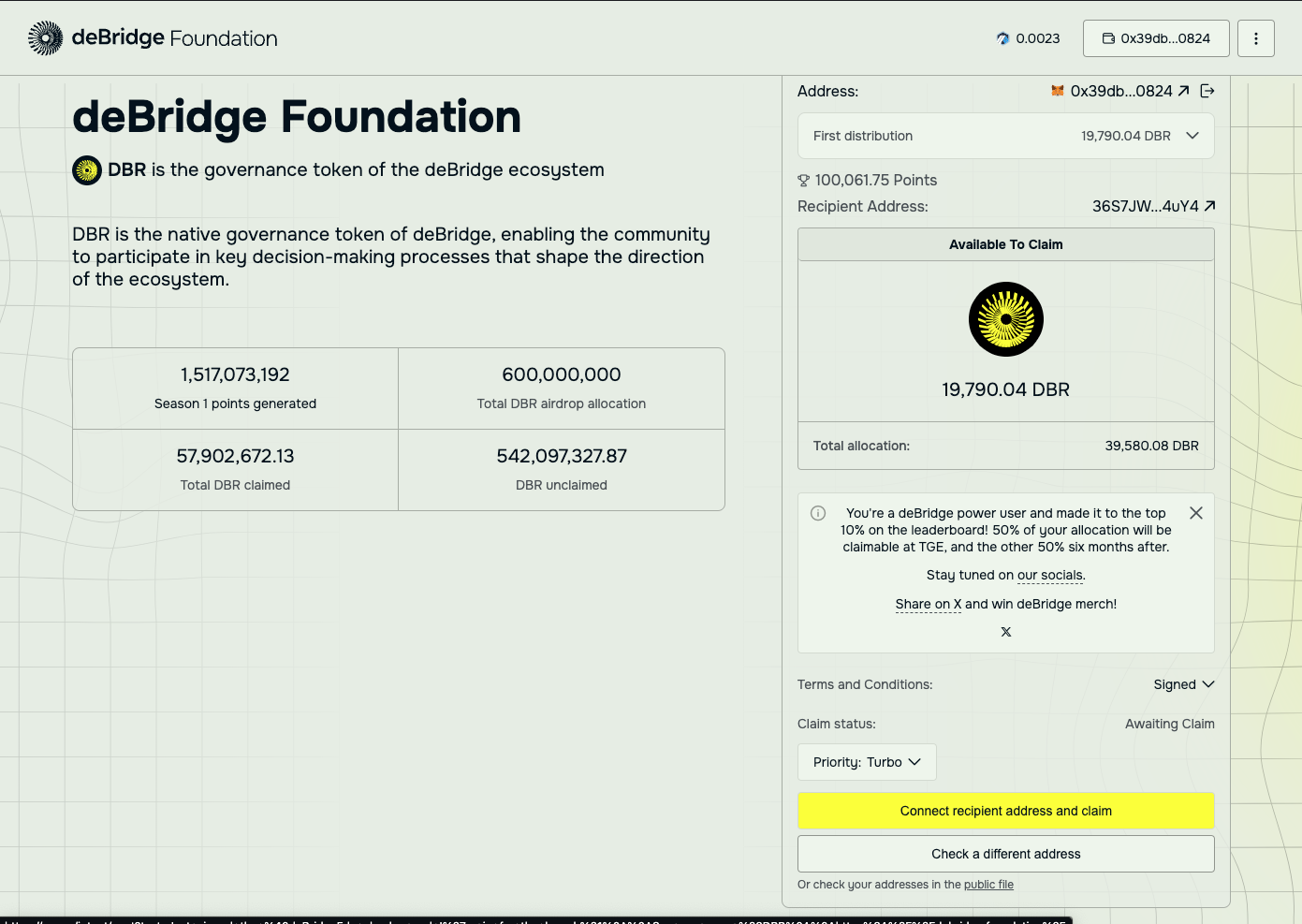Click the large DBR token logo
1302x924 pixels.
point(1006,319)
